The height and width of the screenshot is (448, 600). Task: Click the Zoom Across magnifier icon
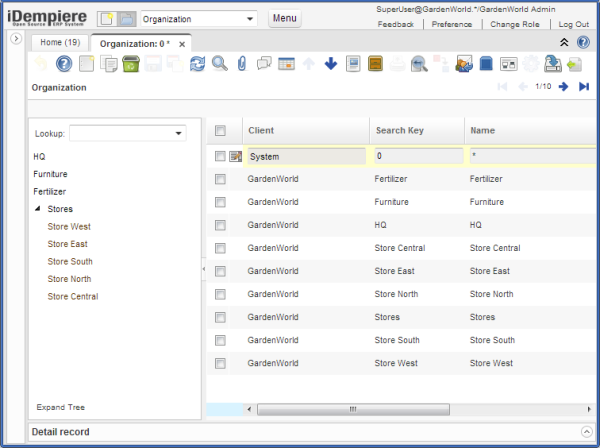(x=419, y=64)
